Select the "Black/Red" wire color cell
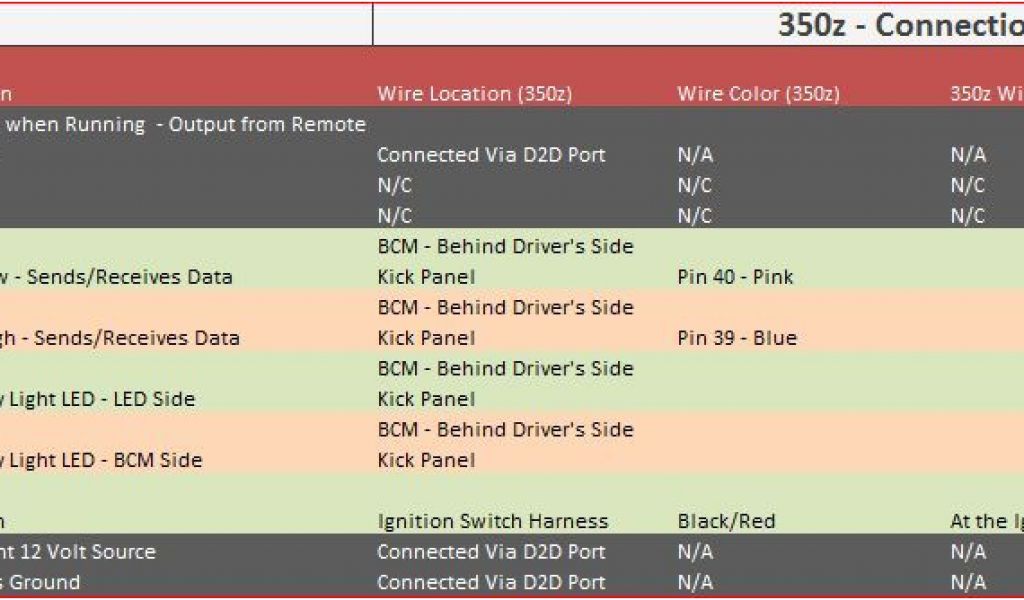The image size is (1024, 600). tap(726, 521)
